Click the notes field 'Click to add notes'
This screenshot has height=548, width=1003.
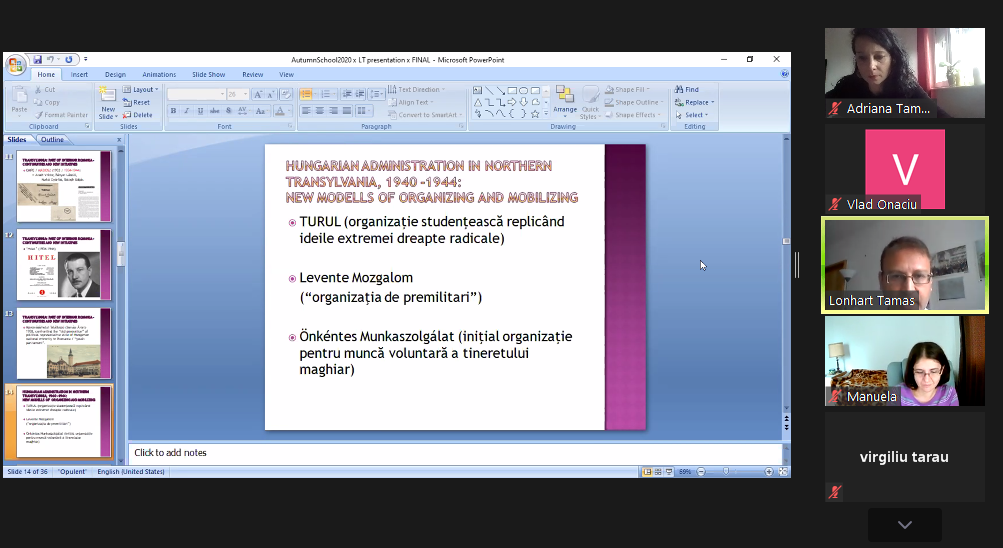coord(455,453)
